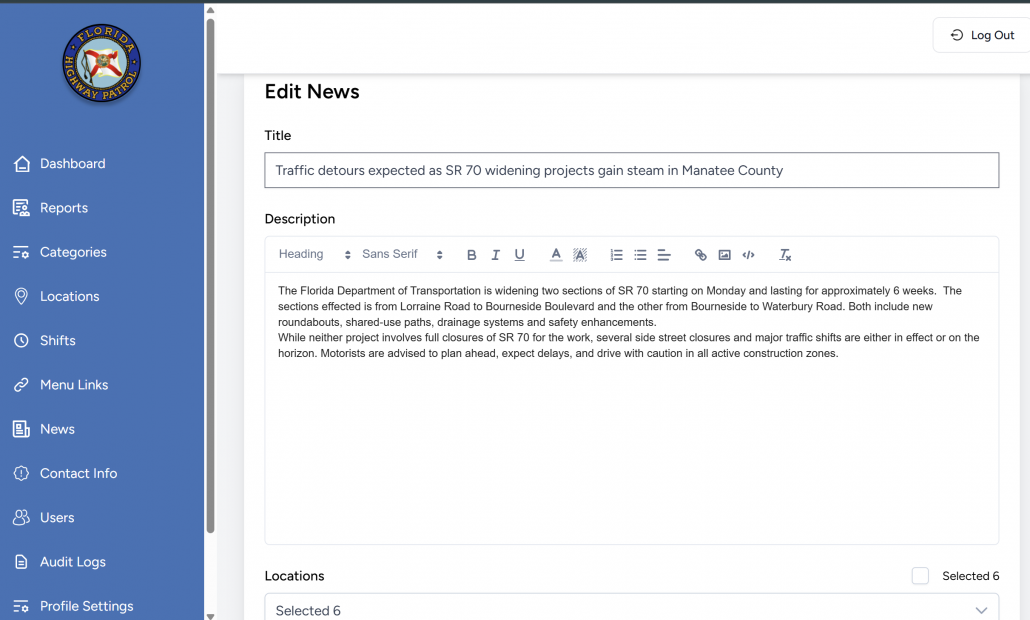This screenshot has height=620, width=1030.
Task: Click the Log Out button
Action: click(x=981, y=35)
